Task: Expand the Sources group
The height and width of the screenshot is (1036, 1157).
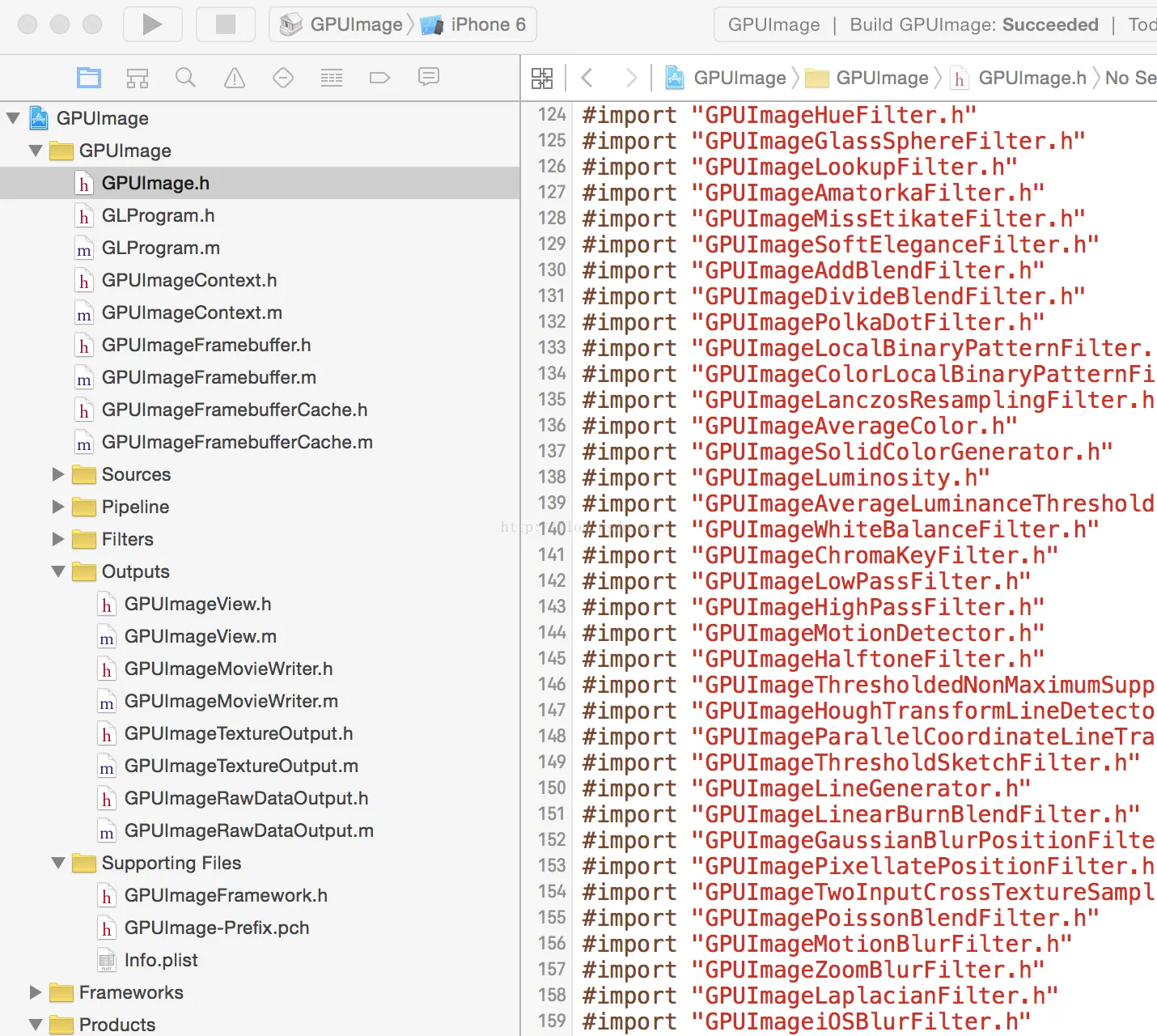Action: (58, 474)
